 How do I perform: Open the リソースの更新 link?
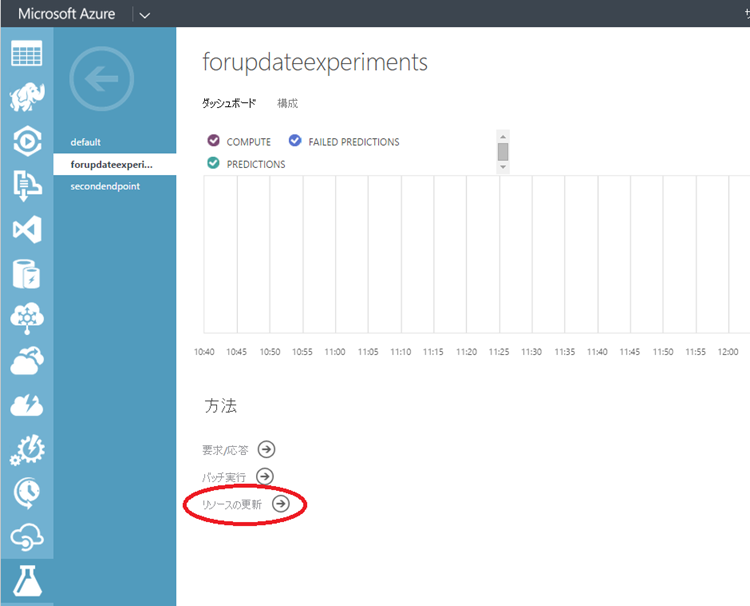[232, 505]
